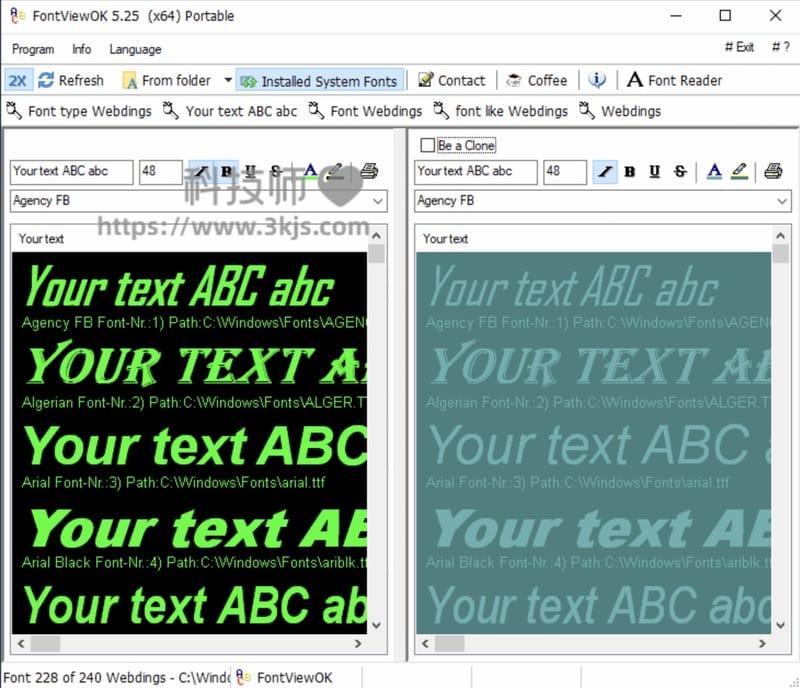
Task: Select Installed System Fonts
Action: pos(320,81)
